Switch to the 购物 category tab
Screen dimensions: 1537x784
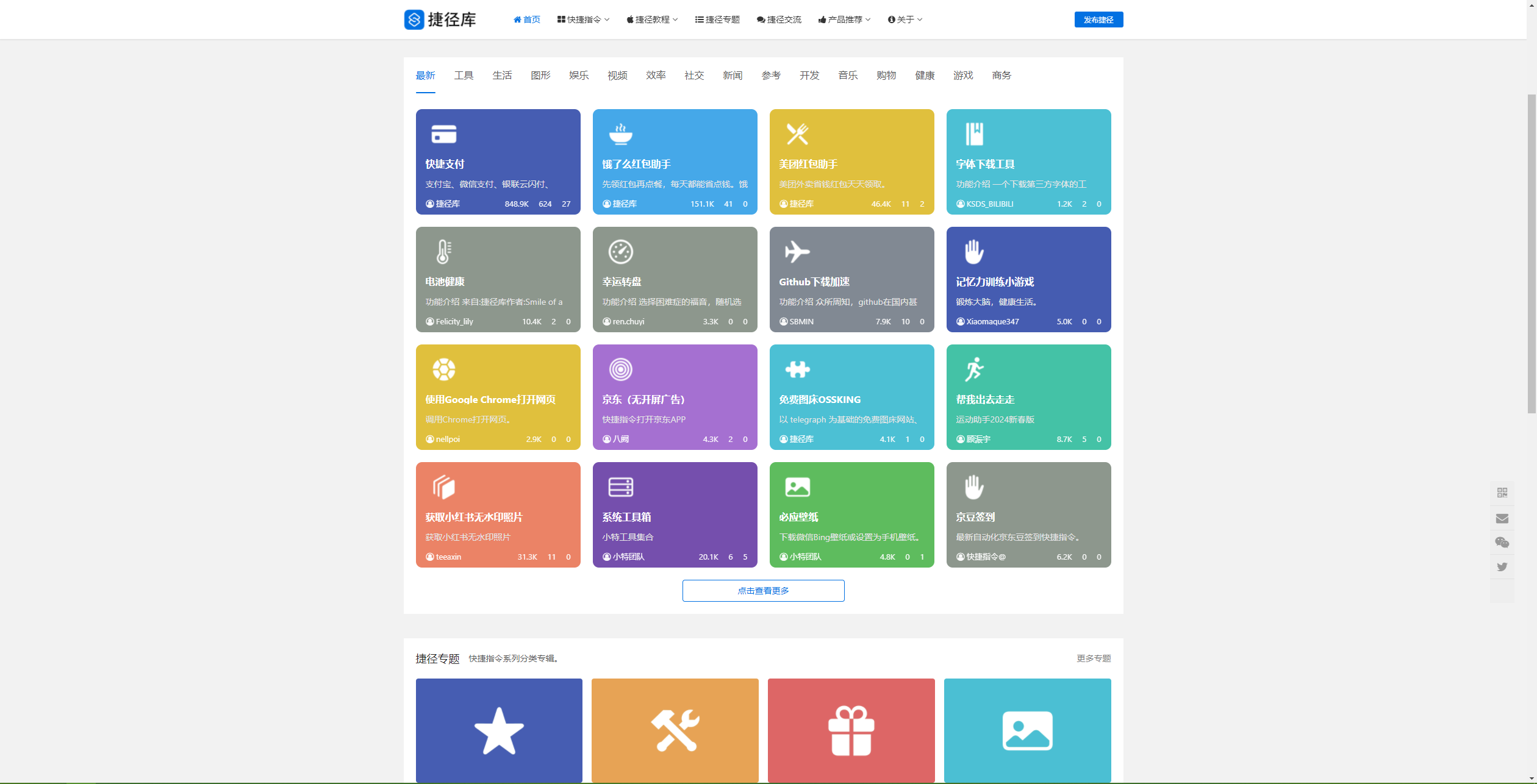point(886,76)
